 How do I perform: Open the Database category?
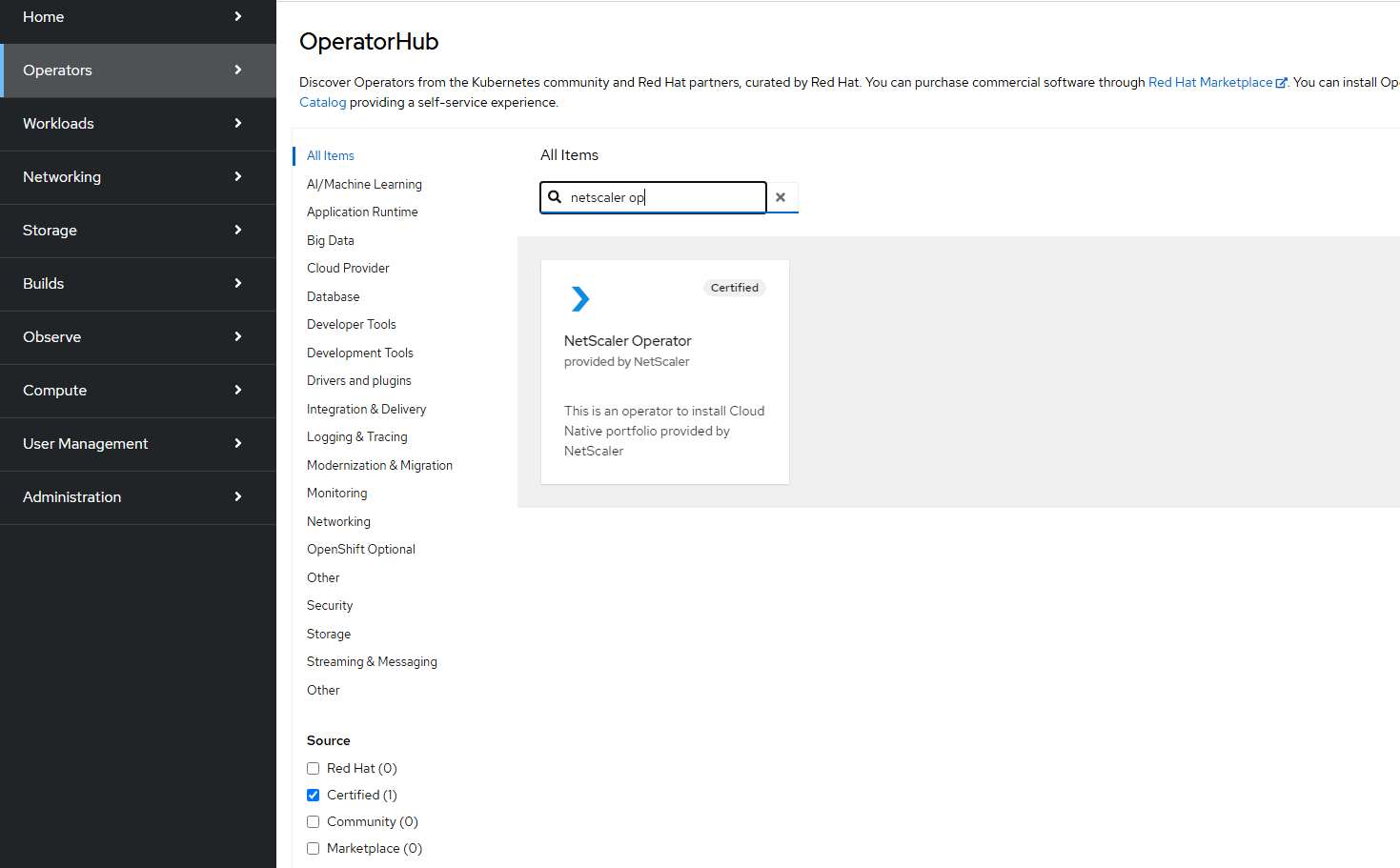pyautogui.click(x=334, y=296)
